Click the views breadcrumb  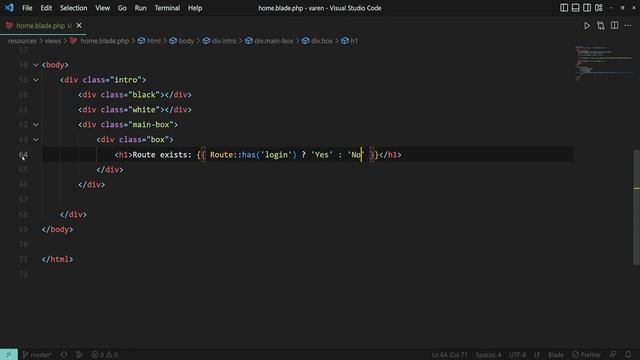point(53,41)
